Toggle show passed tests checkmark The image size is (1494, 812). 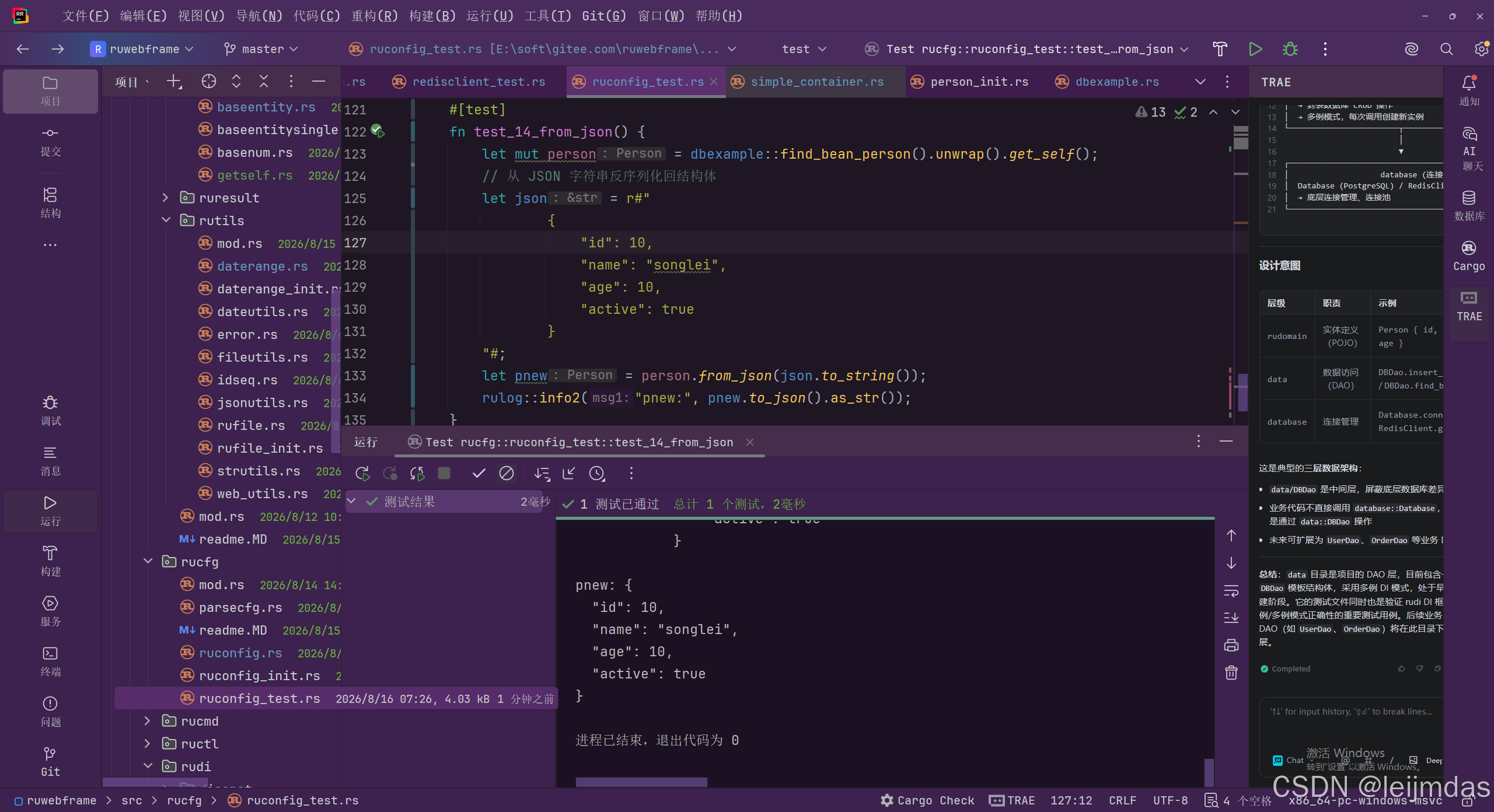coord(479,473)
